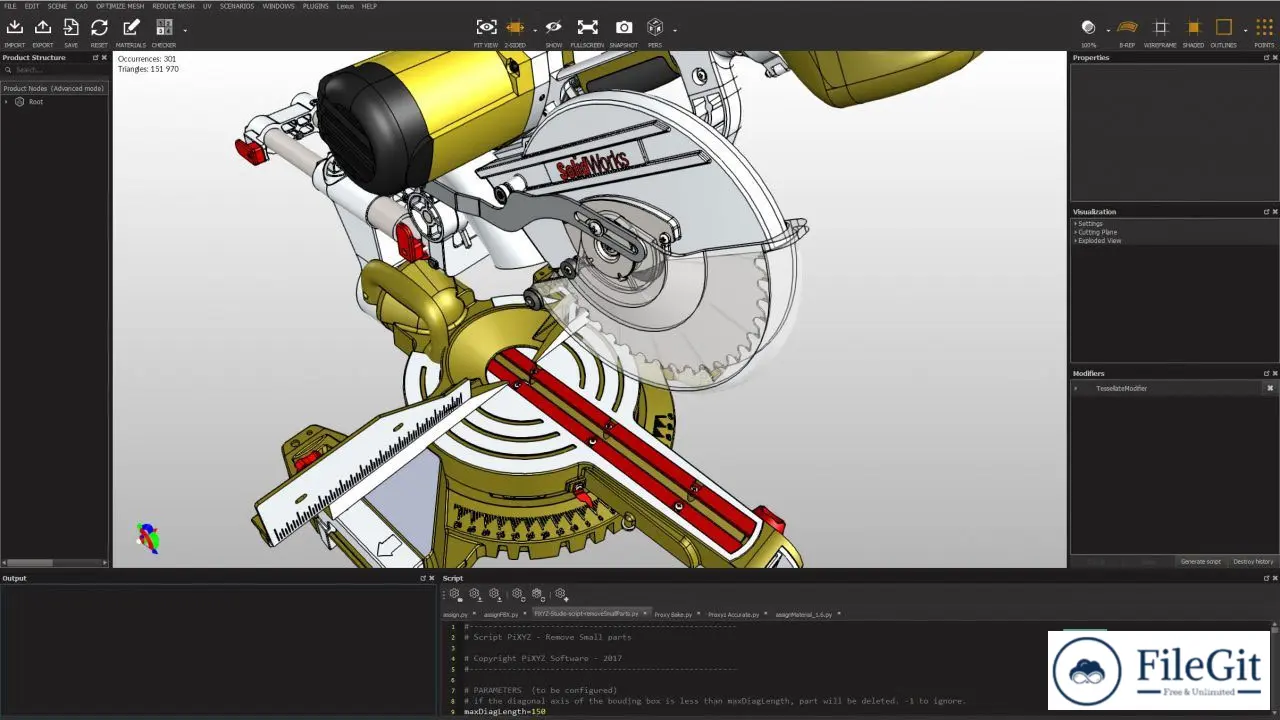The width and height of the screenshot is (1280, 720).
Task: Click the Pers perspective camera icon
Action: coord(655,28)
